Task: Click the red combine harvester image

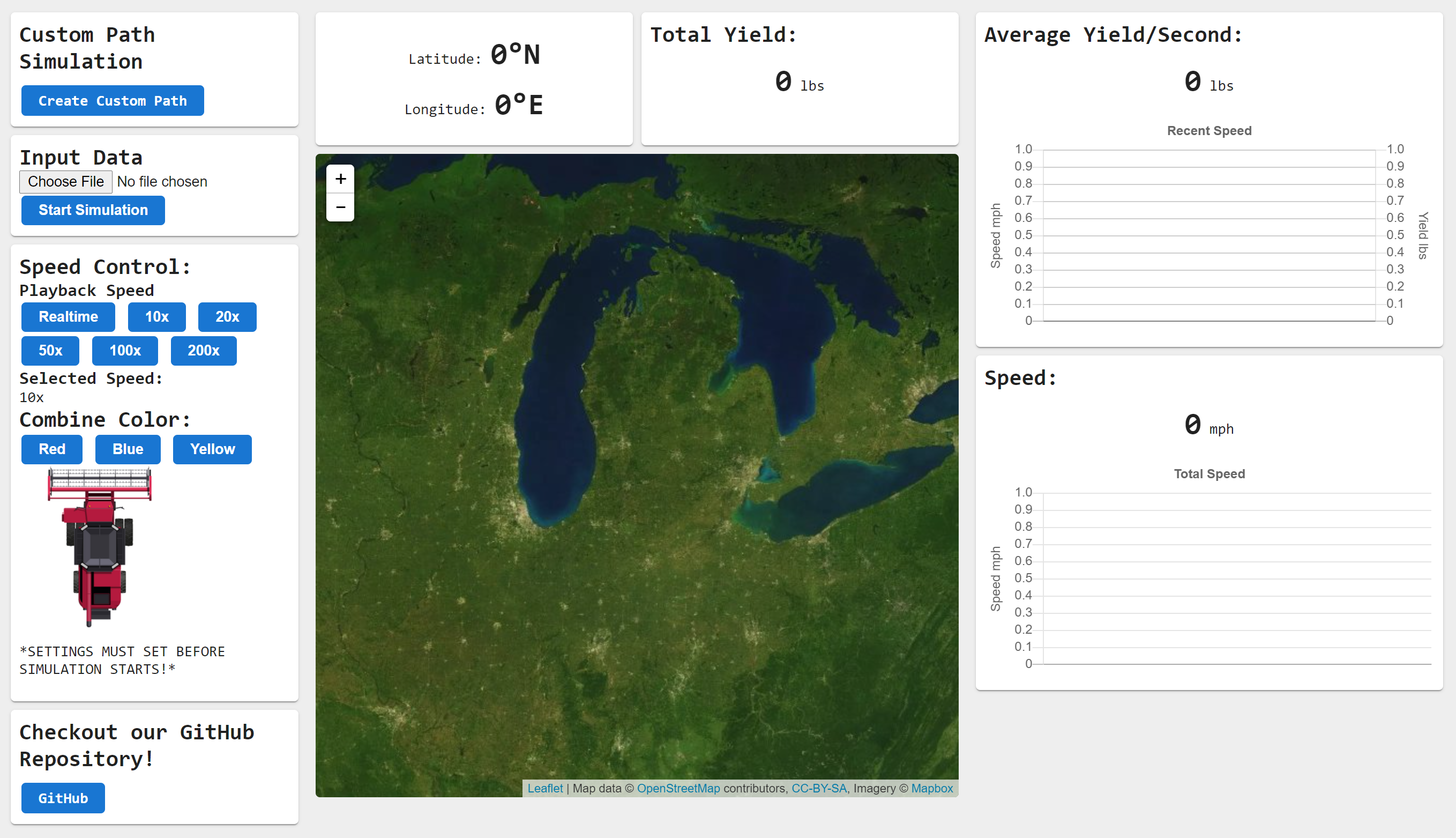Action: 100,547
